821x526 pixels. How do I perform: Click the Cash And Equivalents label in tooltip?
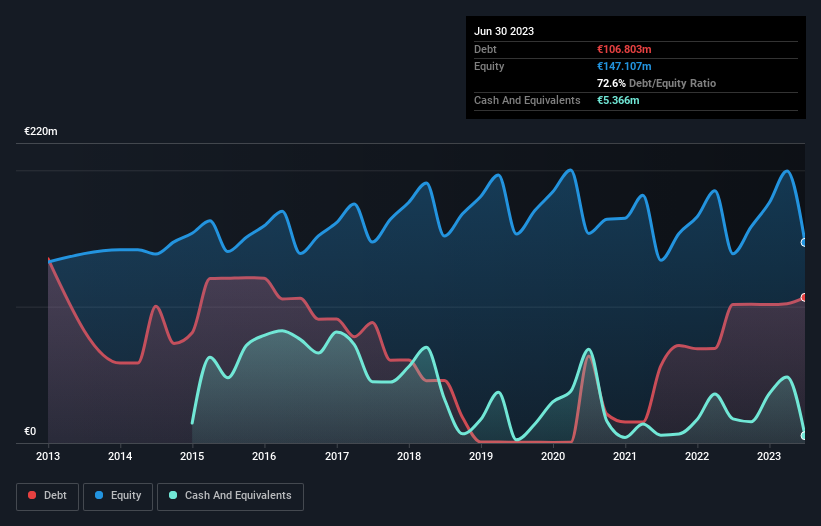click(x=527, y=100)
